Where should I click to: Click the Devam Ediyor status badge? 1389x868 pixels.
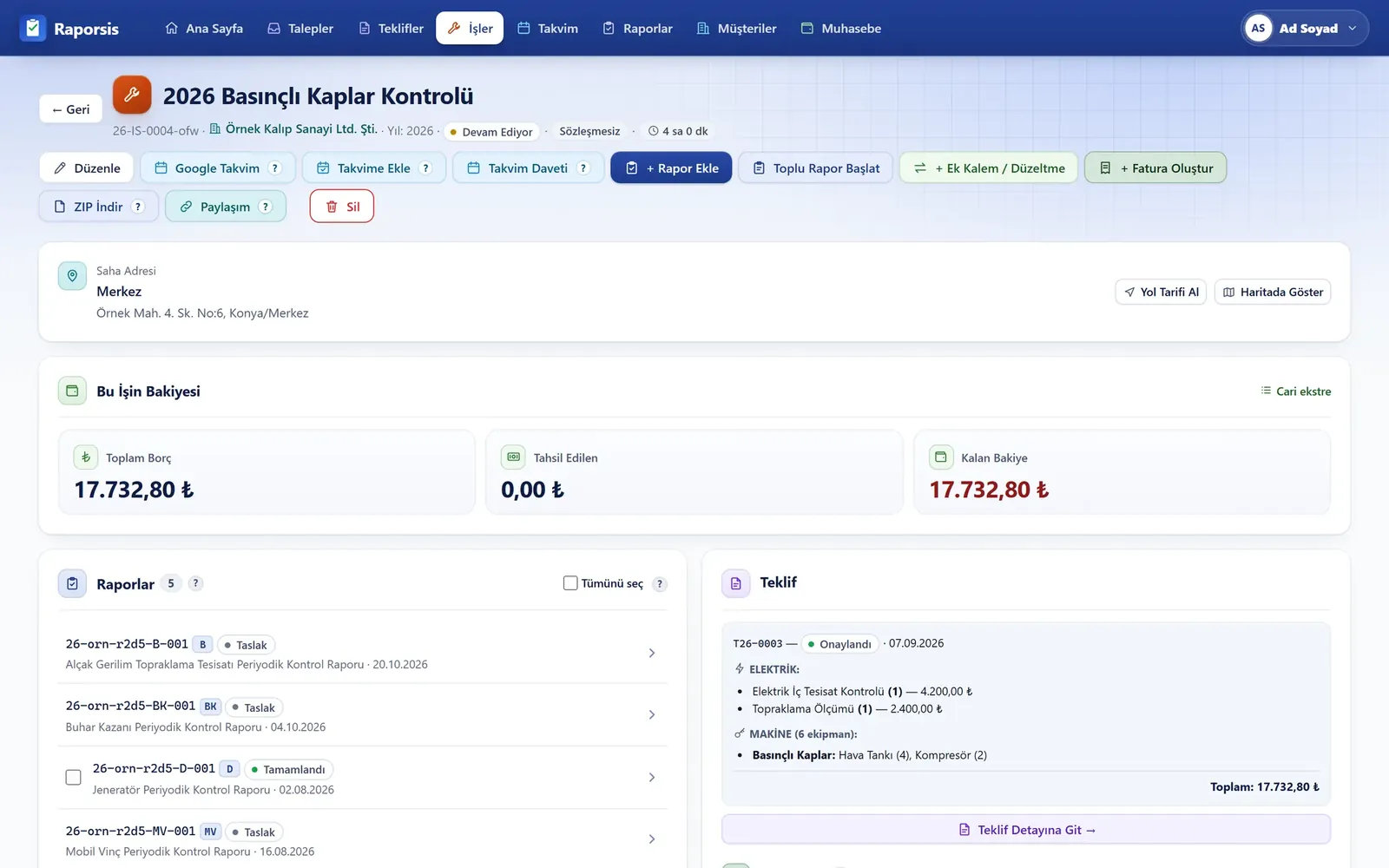tap(491, 132)
